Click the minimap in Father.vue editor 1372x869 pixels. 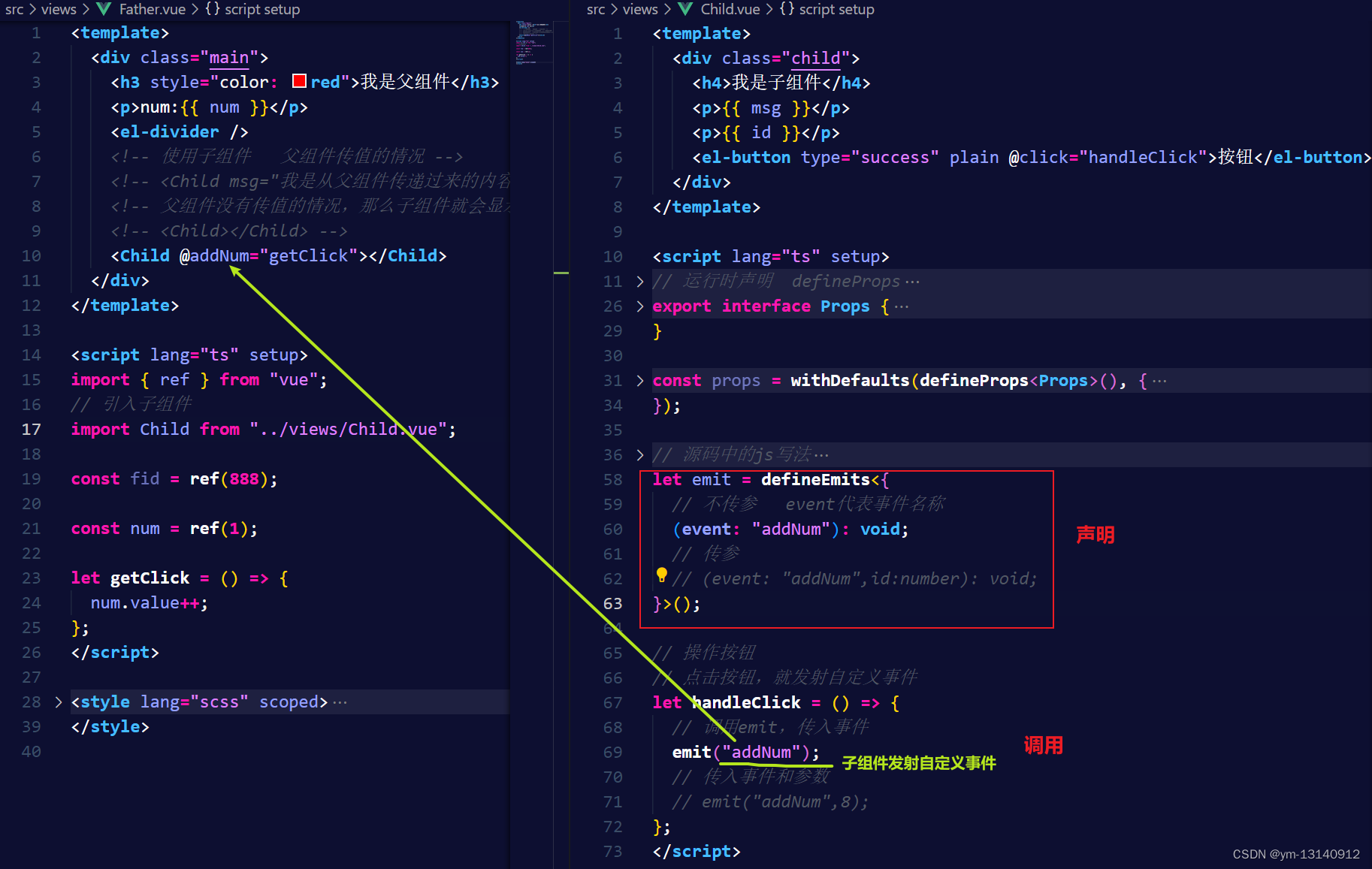click(x=535, y=42)
